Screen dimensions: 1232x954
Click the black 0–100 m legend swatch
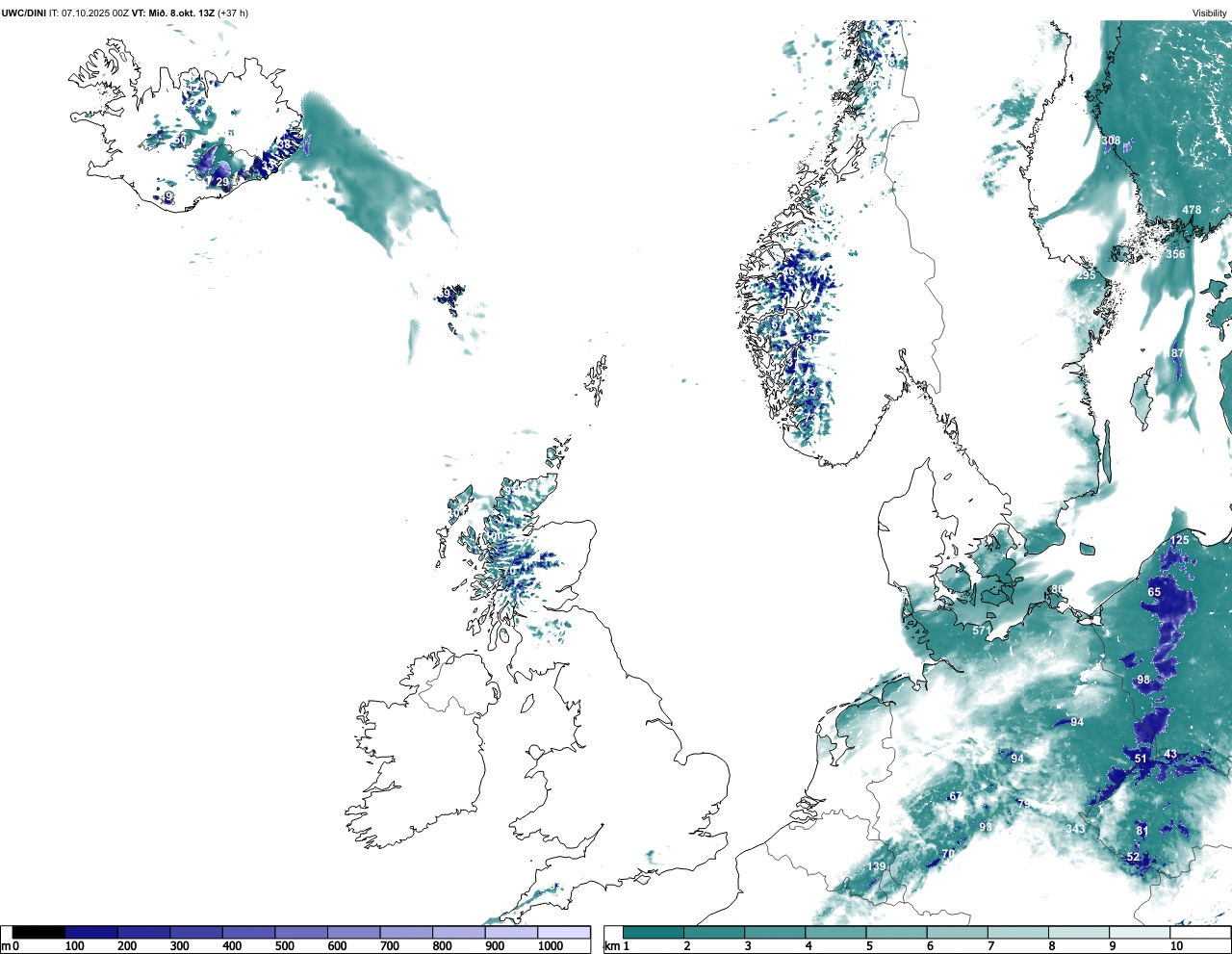point(39,932)
